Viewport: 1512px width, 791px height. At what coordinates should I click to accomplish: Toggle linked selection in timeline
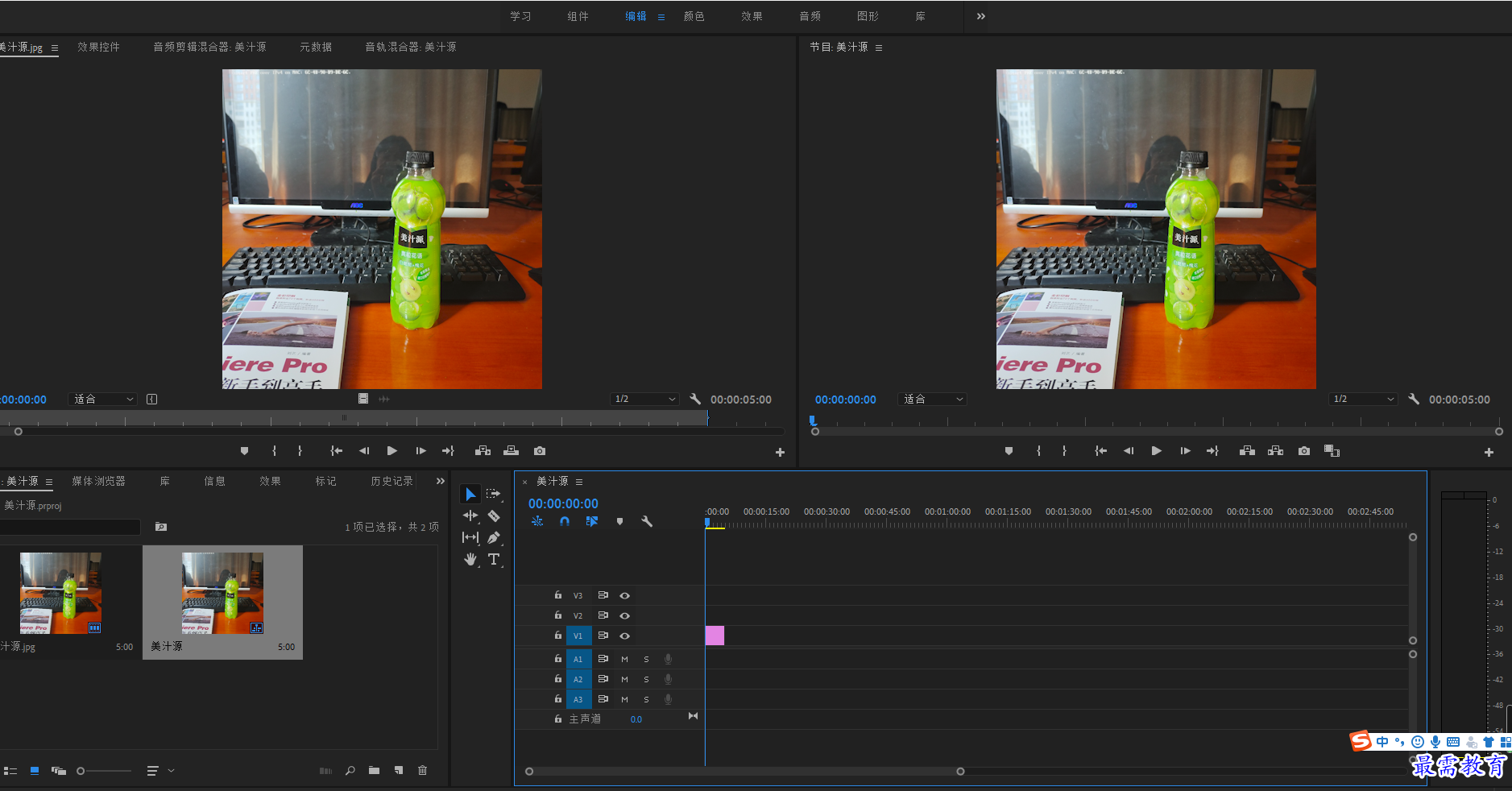pyautogui.click(x=592, y=521)
